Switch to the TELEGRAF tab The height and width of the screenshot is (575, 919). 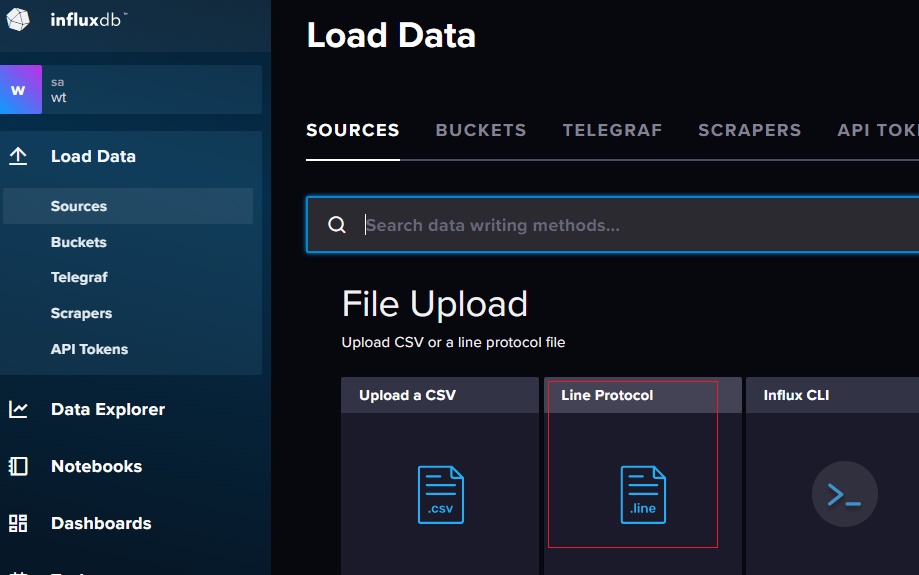pyautogui.click(x=612, y=130)
